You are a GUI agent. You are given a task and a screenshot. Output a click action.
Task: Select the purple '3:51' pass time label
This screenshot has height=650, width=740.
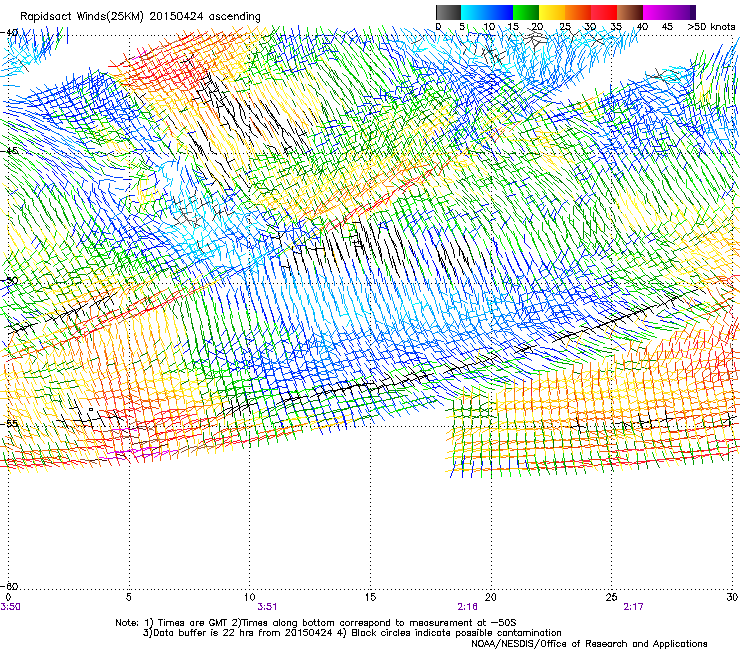pos(267,607)
